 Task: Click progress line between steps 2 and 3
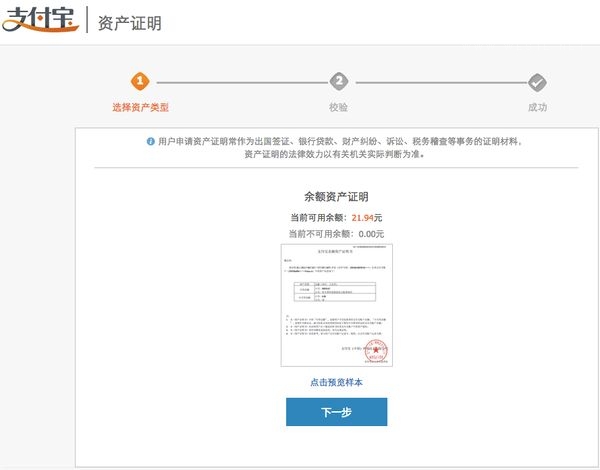coord(438,82)
